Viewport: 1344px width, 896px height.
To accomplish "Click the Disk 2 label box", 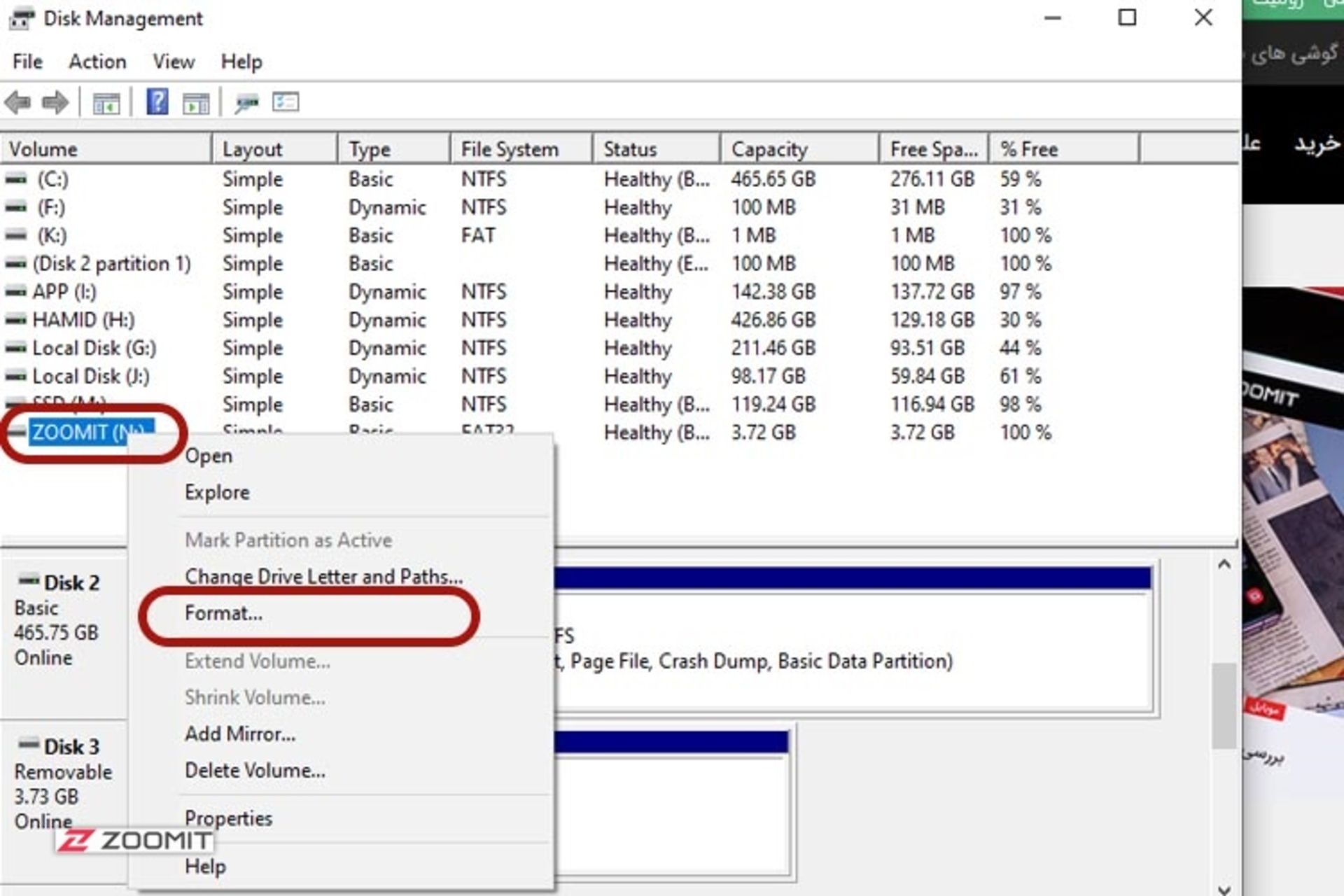I will [63, 619].
